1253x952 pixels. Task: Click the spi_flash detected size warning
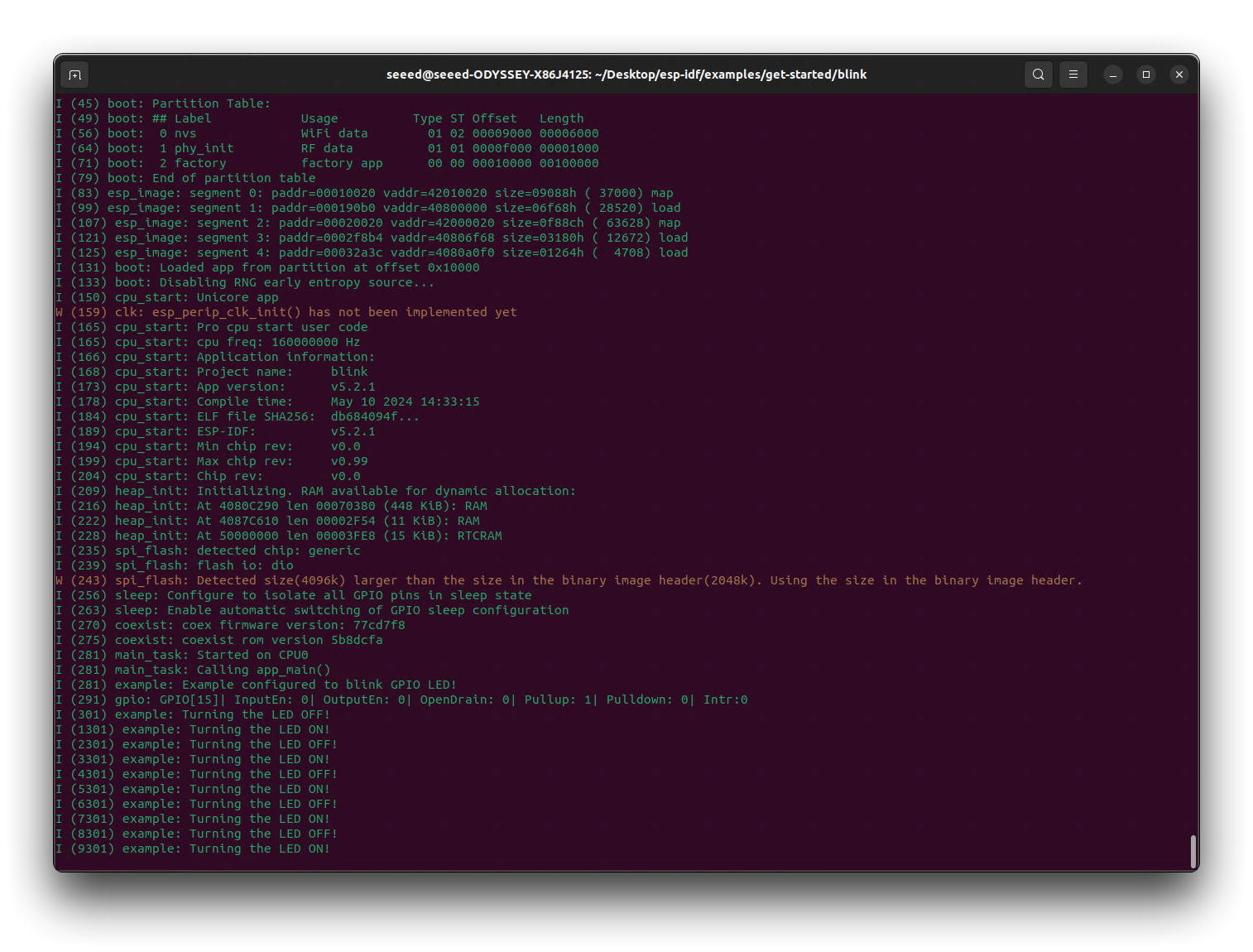(x=569, y=580)
